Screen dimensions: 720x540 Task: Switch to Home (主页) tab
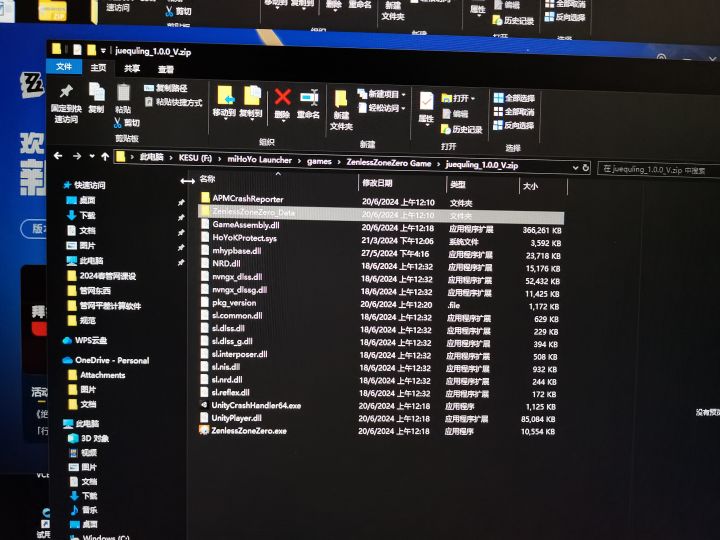click(98, 68)
